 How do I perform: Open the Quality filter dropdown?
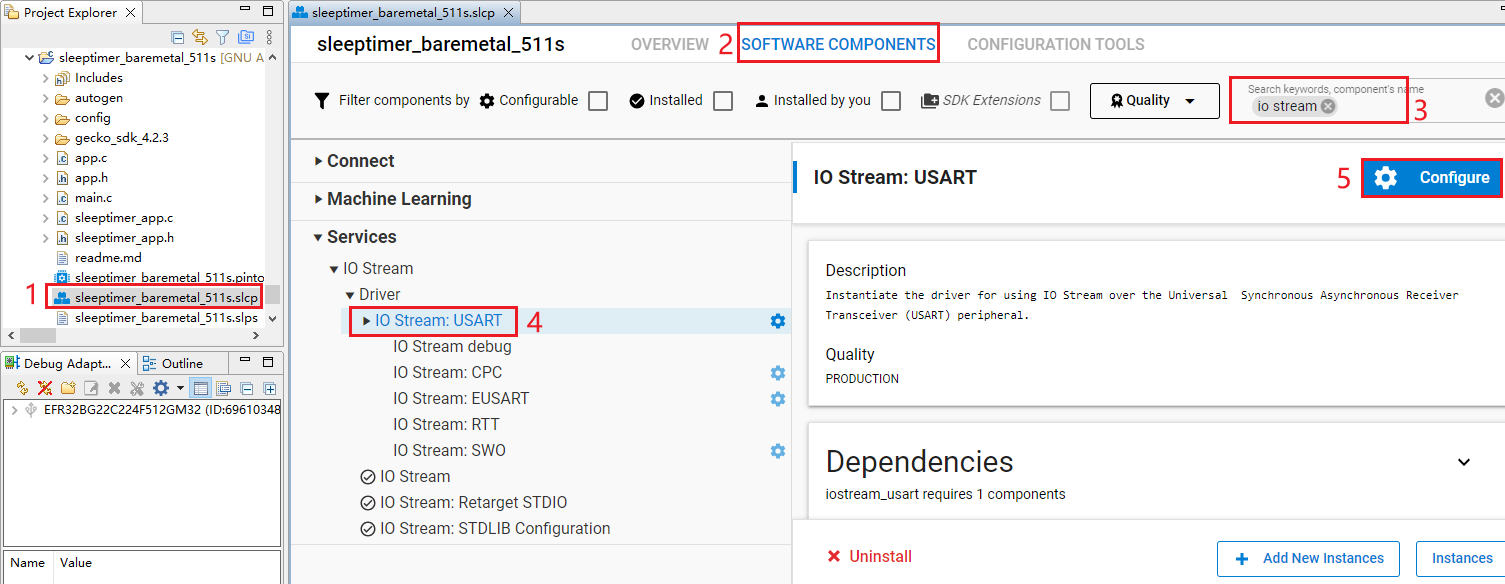point(1154,100)
